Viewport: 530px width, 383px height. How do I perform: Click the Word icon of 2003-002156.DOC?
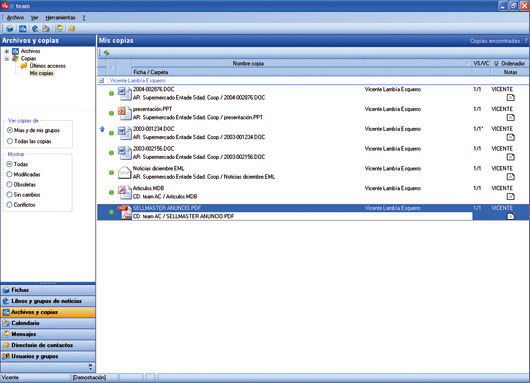tap(124, 153)
